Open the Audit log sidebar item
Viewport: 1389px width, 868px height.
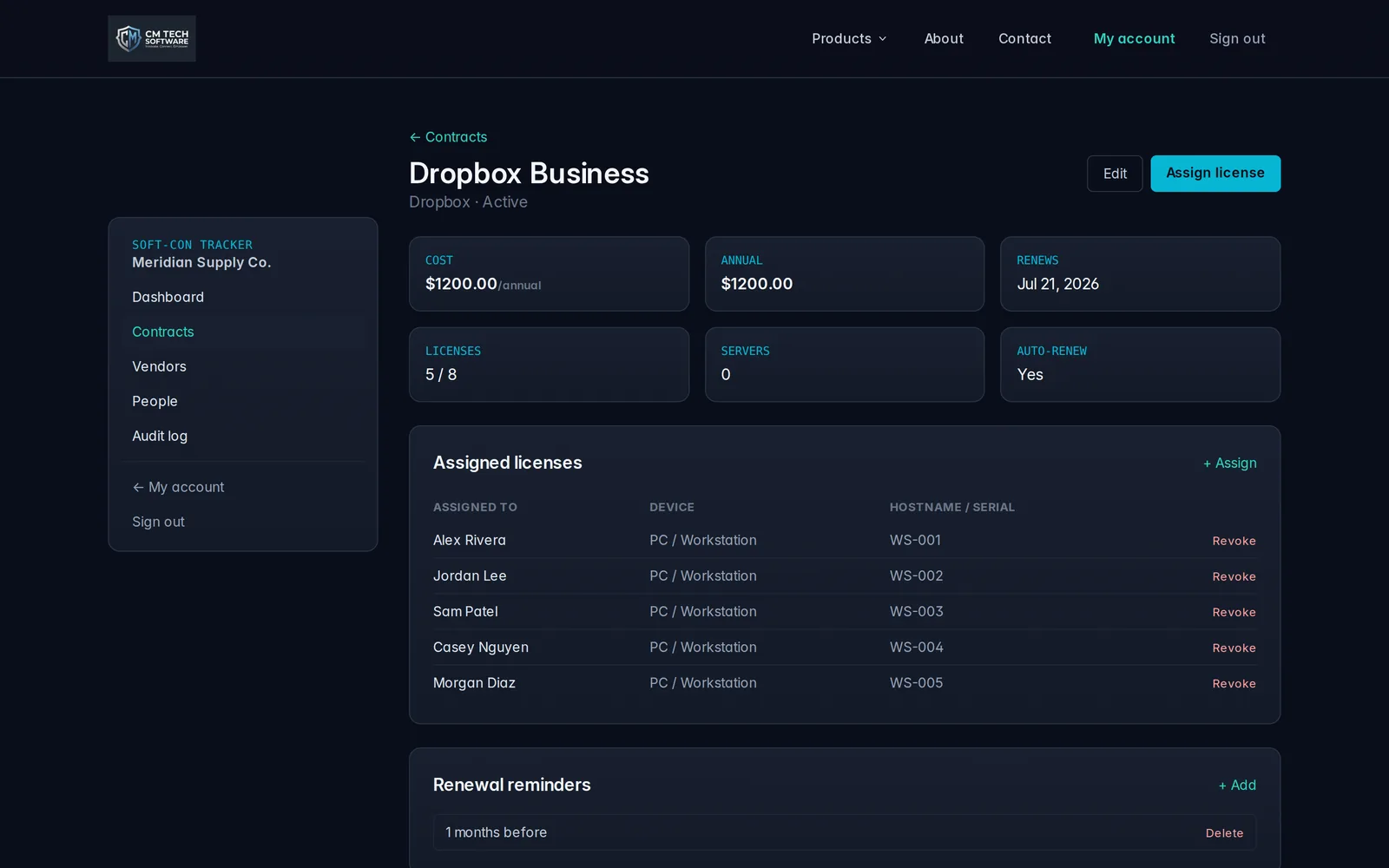[160, 436]
